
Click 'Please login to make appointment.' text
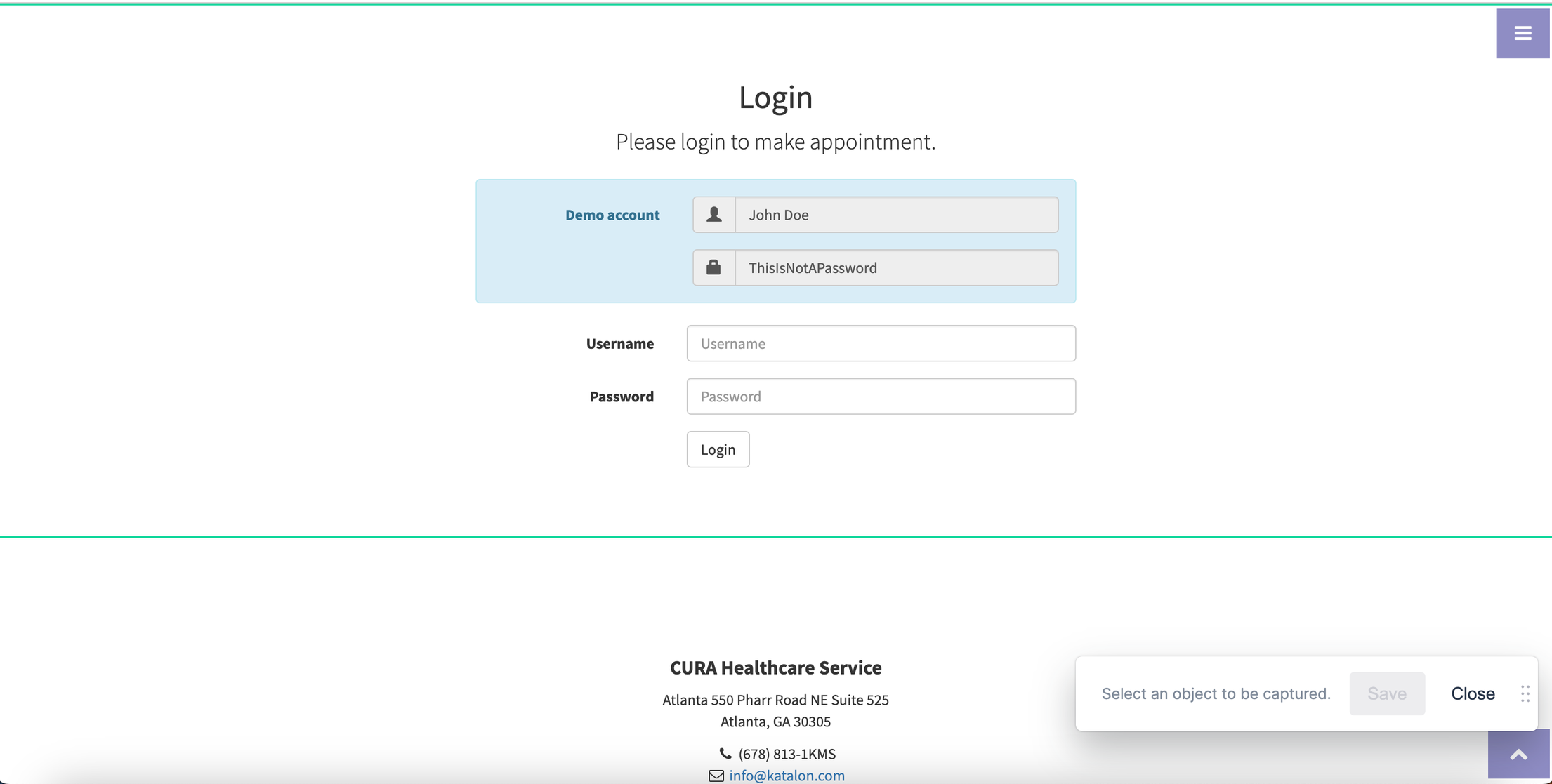775,142
